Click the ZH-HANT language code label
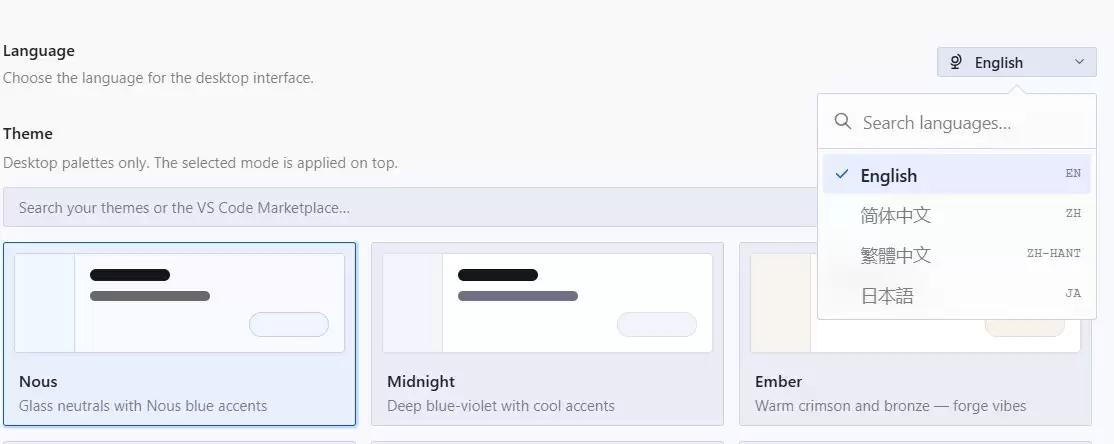Image resolution: width=1114 pixels, height=444 pixels. tap(1054, 253)
